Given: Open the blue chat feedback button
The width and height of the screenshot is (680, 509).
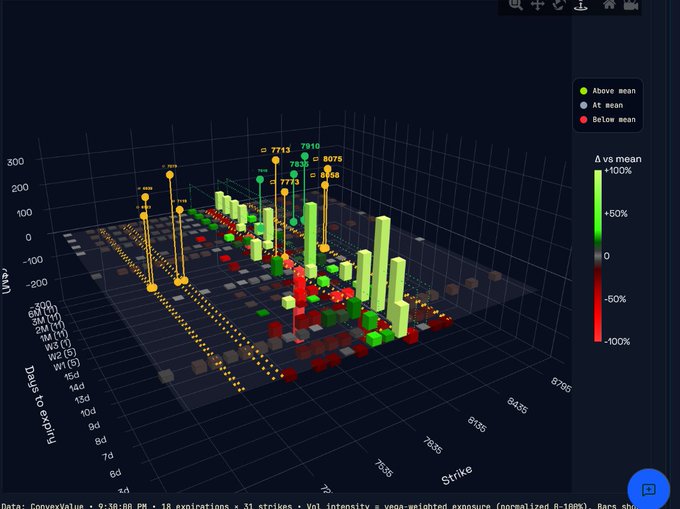Looking at the screenshot, I should (x=648, y=489).
